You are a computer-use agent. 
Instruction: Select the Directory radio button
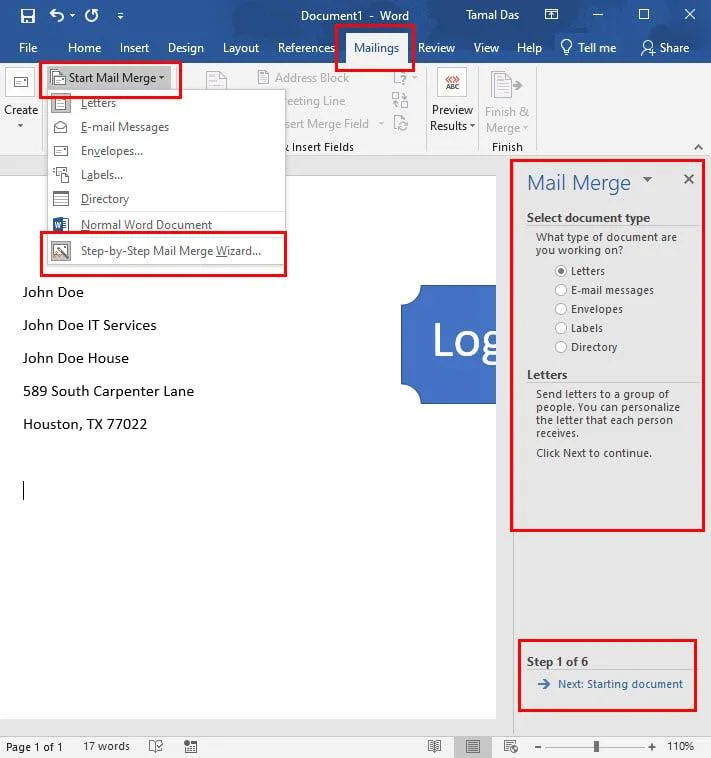coord(561,347)
